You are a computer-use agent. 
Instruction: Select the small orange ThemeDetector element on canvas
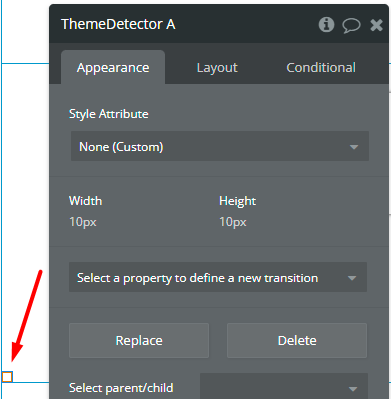7,377
